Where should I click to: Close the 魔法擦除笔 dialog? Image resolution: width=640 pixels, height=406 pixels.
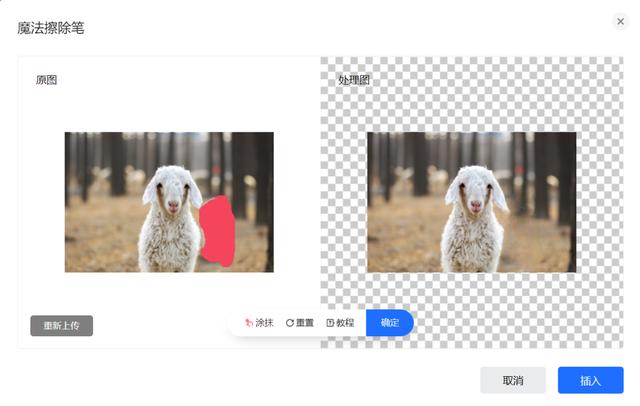click(x=620, y=21)
